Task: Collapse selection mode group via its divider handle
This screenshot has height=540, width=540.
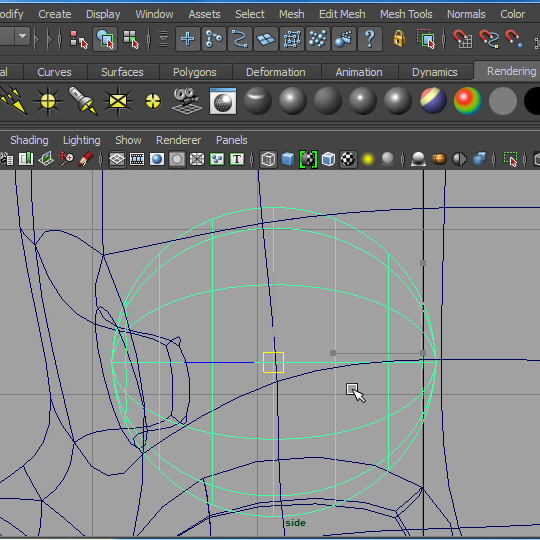Action: 60,39
